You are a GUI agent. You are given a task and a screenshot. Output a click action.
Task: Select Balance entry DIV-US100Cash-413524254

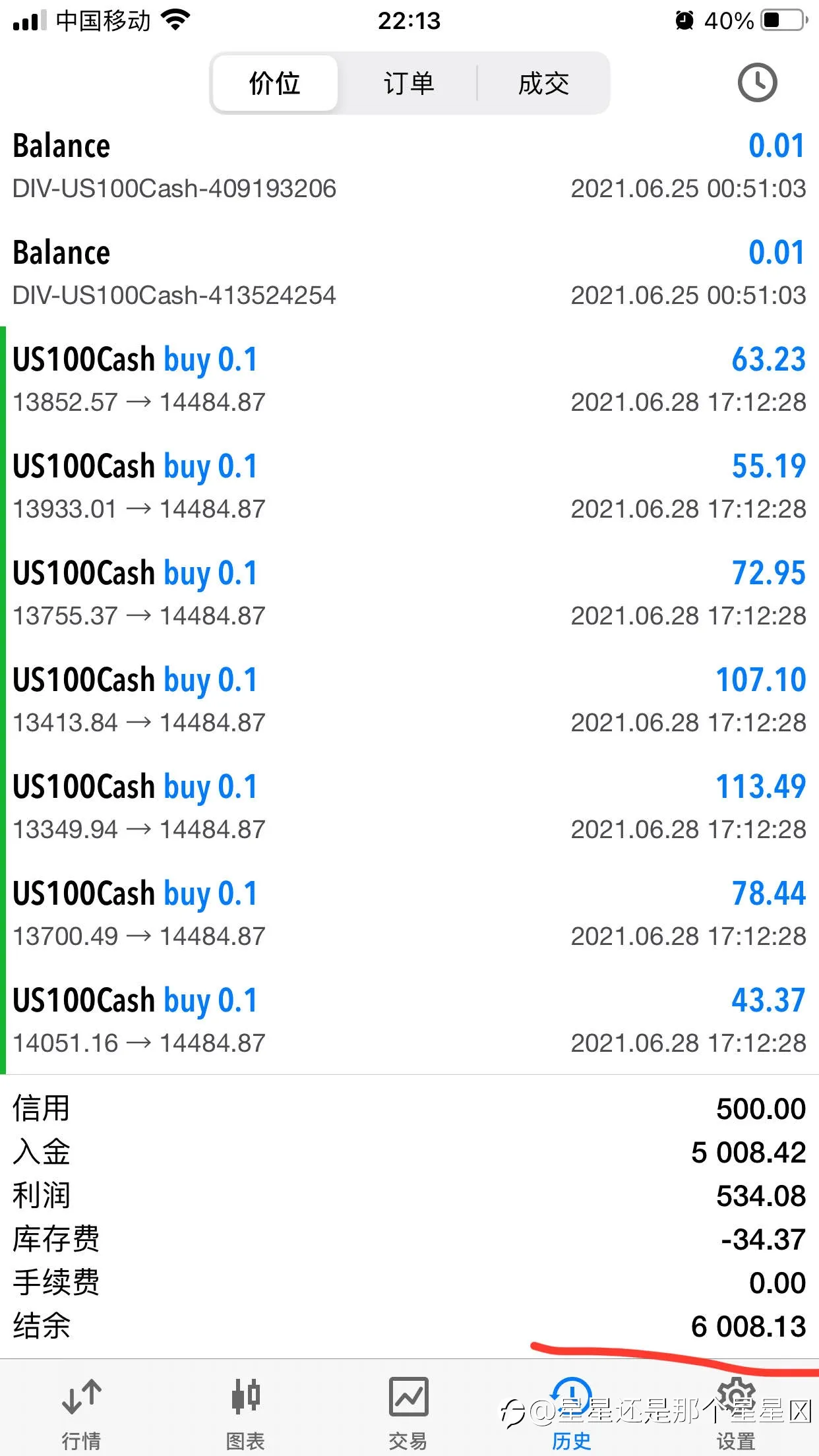tap(409, 273)
